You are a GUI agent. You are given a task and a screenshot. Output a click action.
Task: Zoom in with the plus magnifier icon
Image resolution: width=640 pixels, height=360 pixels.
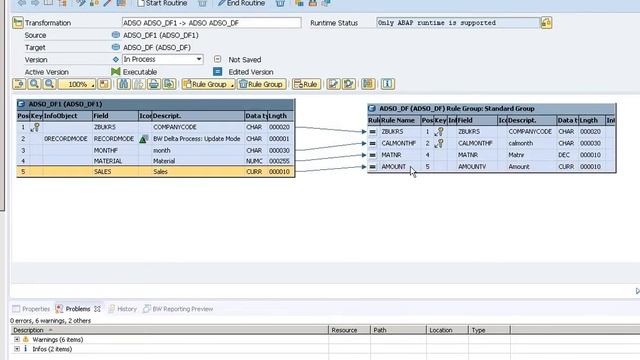pos(34,84)
